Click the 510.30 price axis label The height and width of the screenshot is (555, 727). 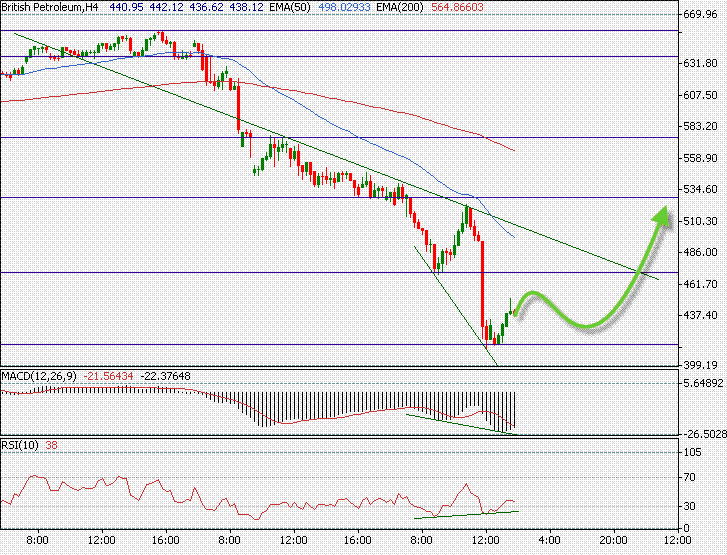coord(700,221)
